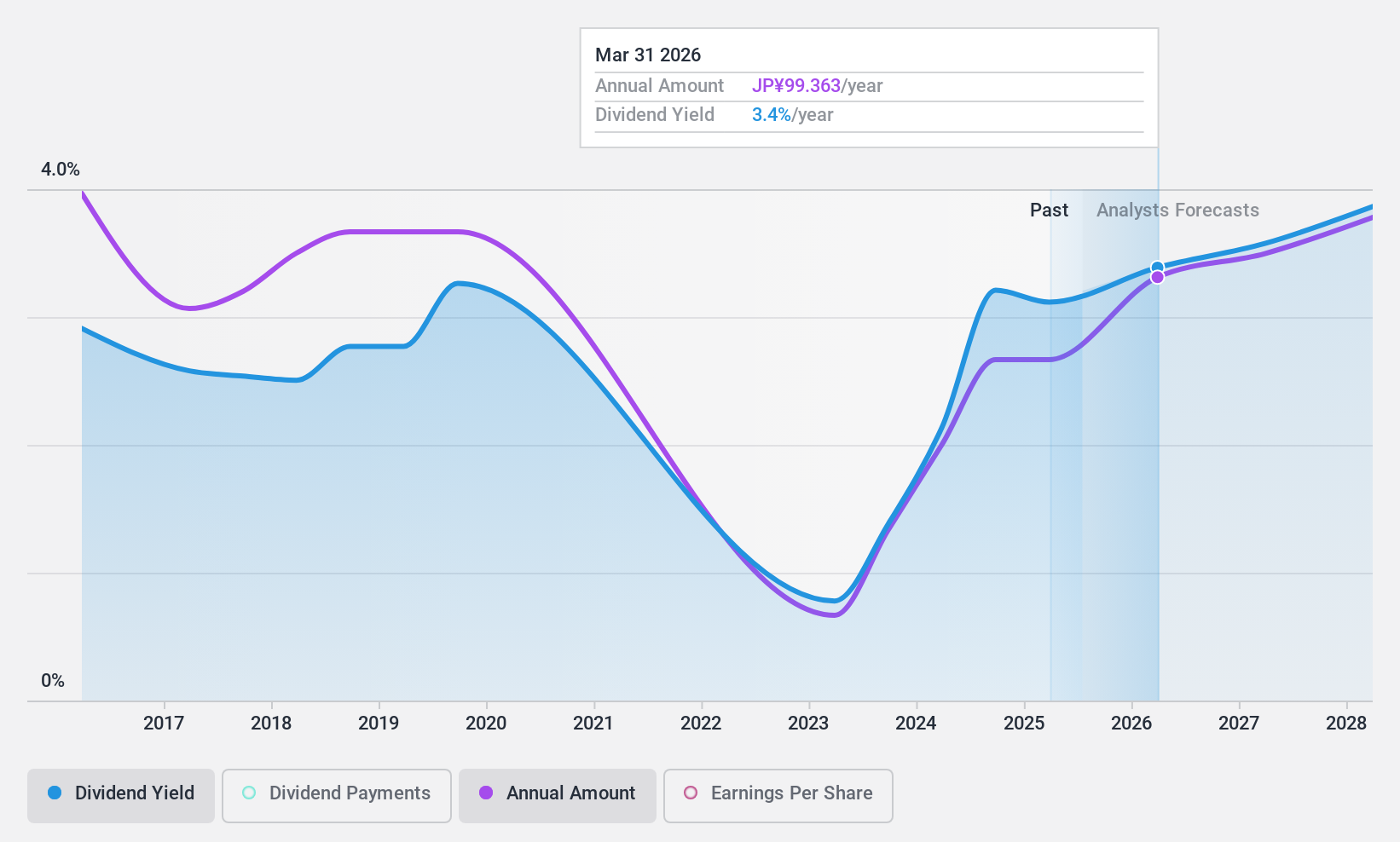Click the blue Dividend Yield data point marker
The width and height of the screenshot is (1400, 842).
coord(1157,268)
